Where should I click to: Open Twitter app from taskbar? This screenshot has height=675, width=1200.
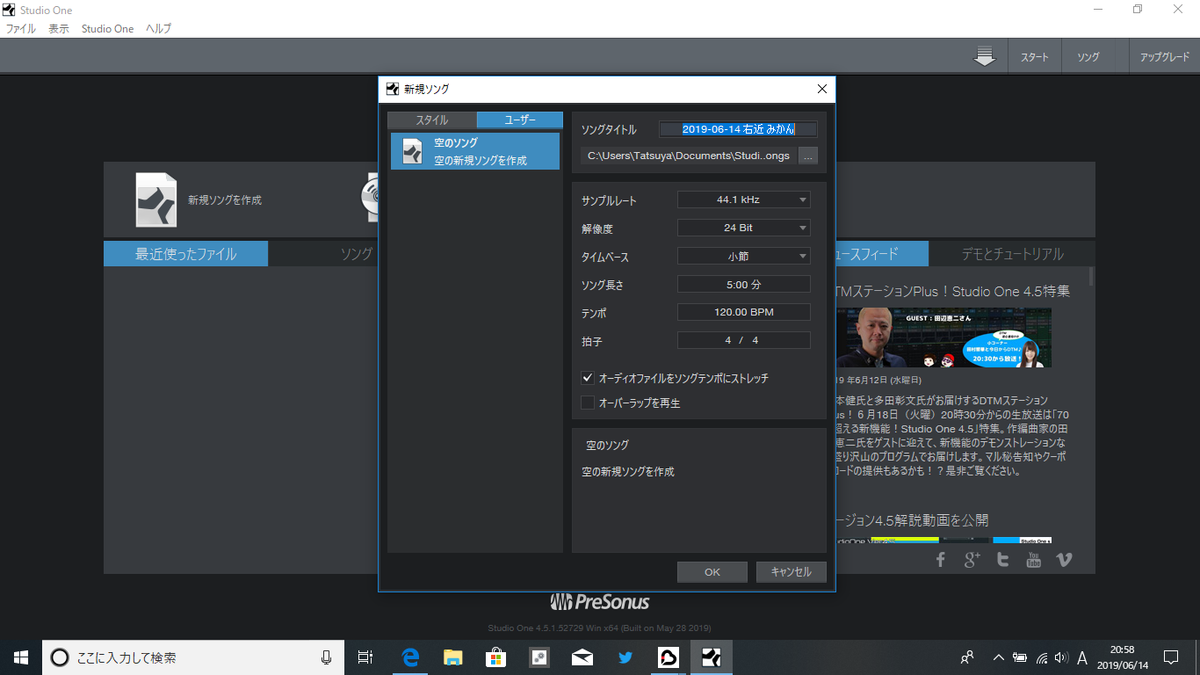click(626, 657)
